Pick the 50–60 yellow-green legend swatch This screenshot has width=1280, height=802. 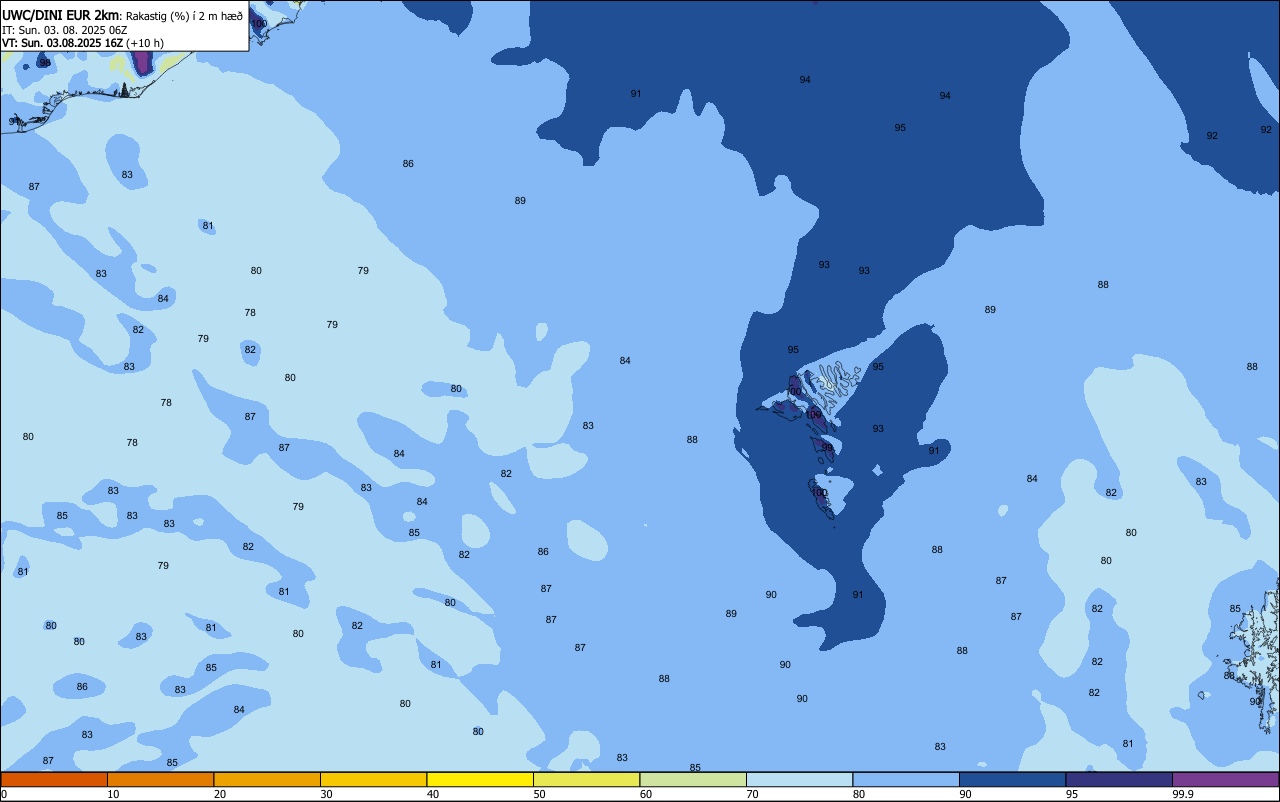pos(586,779)
